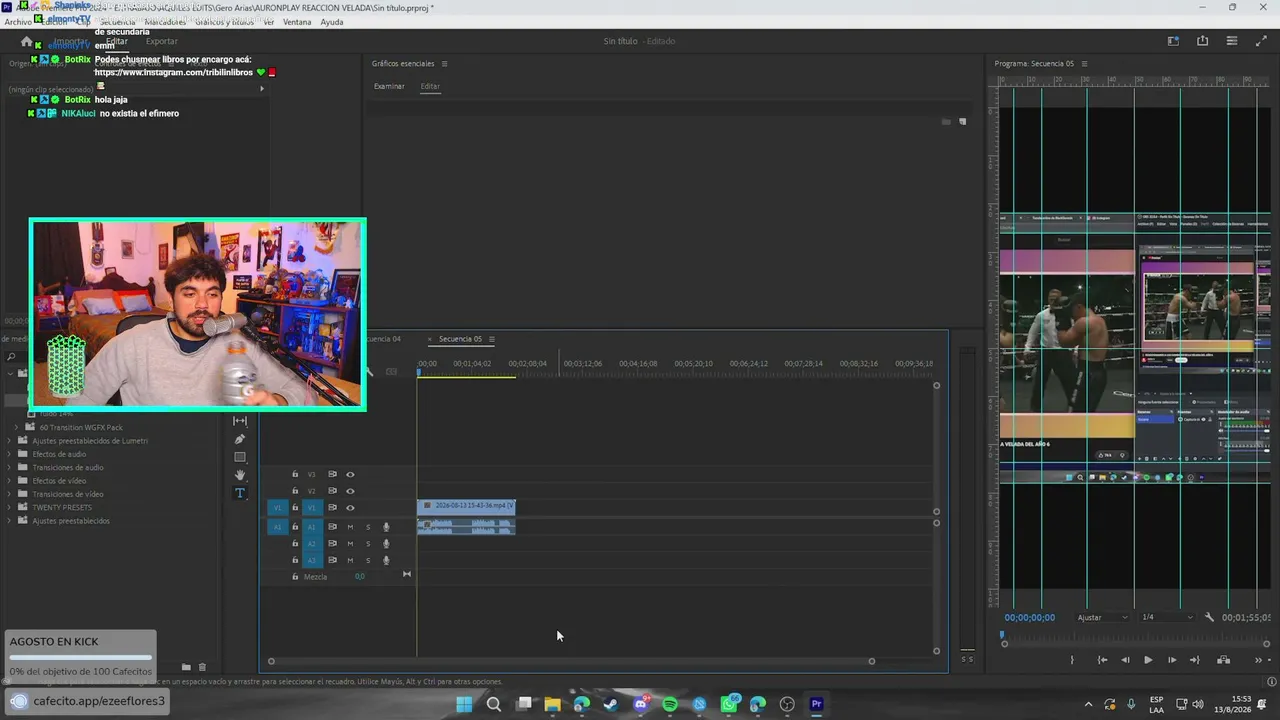The width and height of the screenshot is (1280, 720).
Task: Expand the TWENTY PRESETS folder
Action: tap(10, 507)
